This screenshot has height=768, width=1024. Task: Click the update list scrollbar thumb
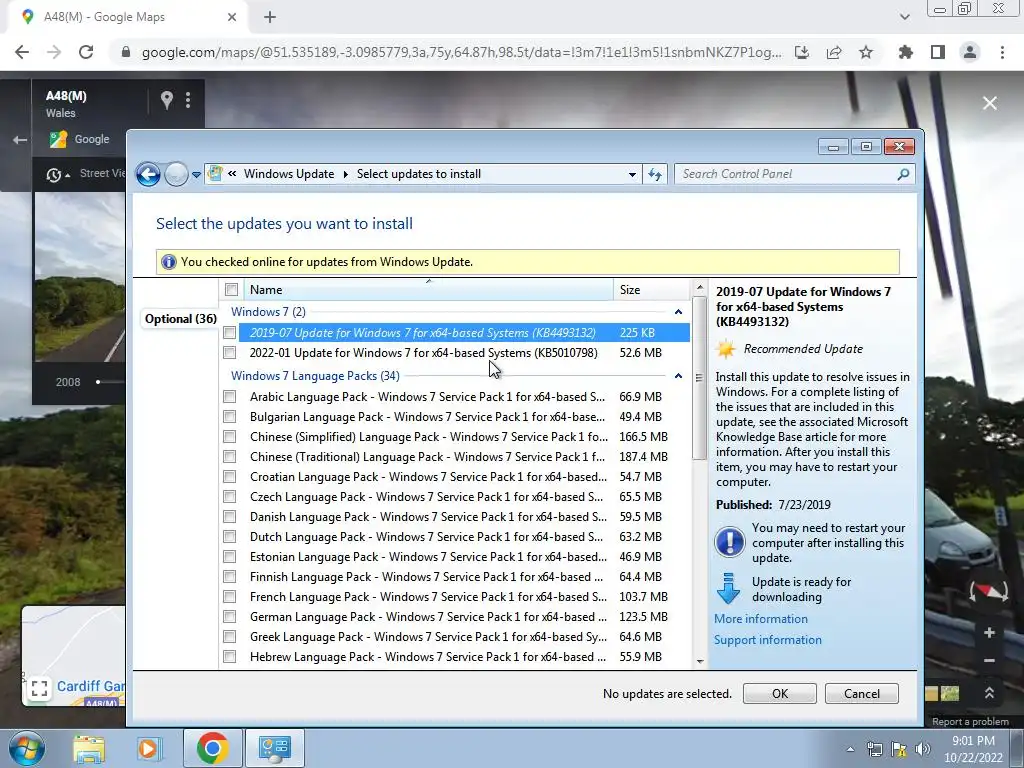coord(699,377)
